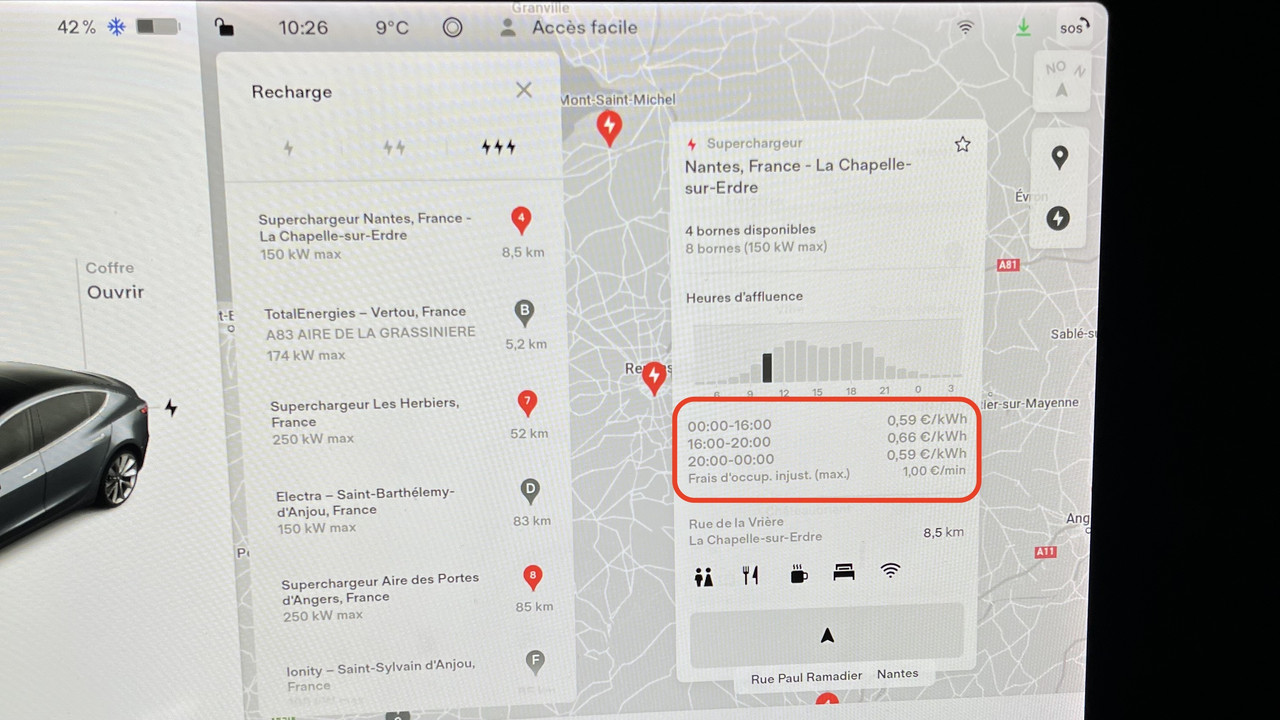Tap the Supercharger map pin at Rennes
The width and height of the screenshot is (1280, 720).
(x=654, y=378)
